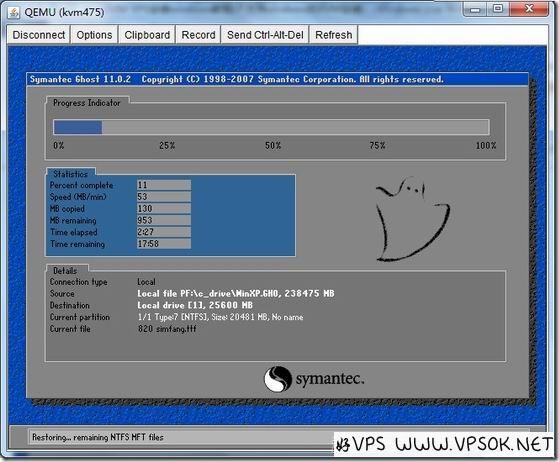Click the Progress Indicator group label
The height and width of the screenshot is (462, 559).
pyautogui.click(x=87, y=103)
